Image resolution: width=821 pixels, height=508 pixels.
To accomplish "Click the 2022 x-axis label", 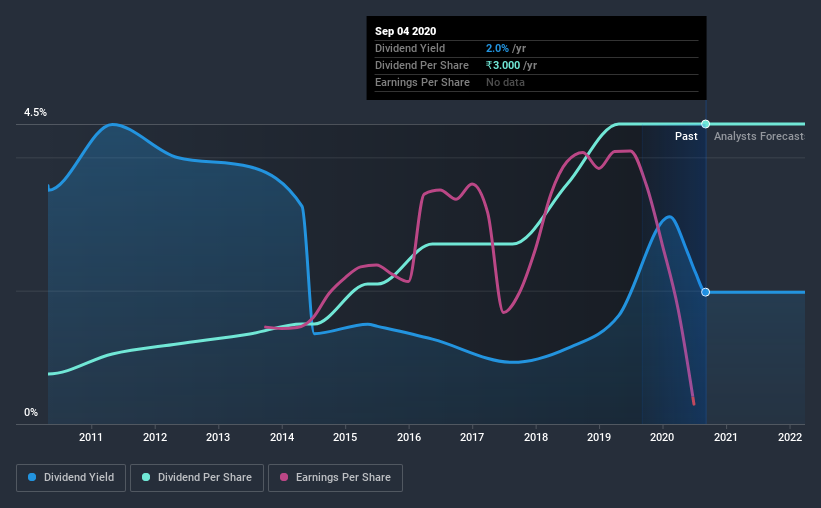I will click(790, 437).
